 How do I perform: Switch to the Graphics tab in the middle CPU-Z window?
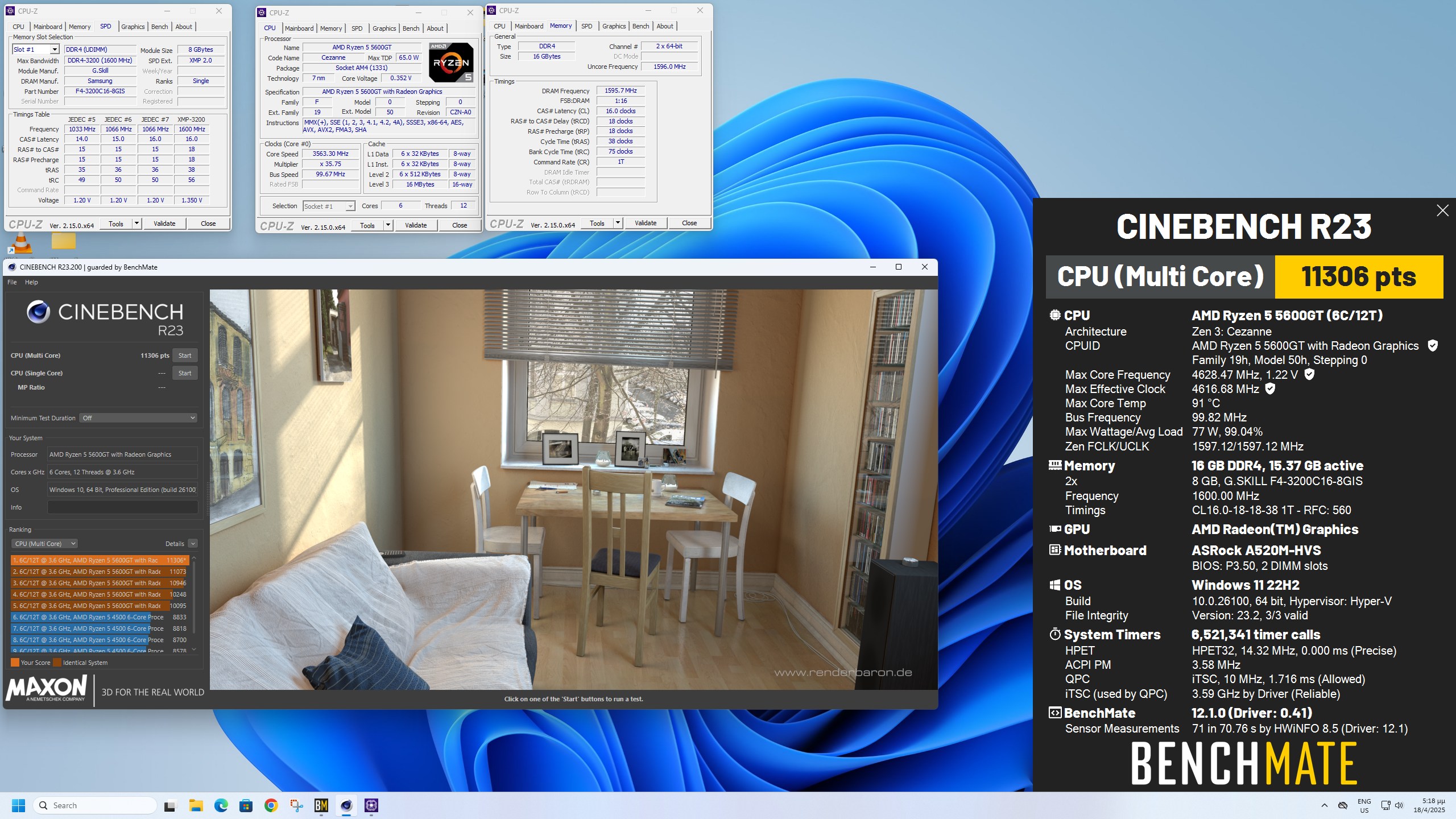pos(384,28)
